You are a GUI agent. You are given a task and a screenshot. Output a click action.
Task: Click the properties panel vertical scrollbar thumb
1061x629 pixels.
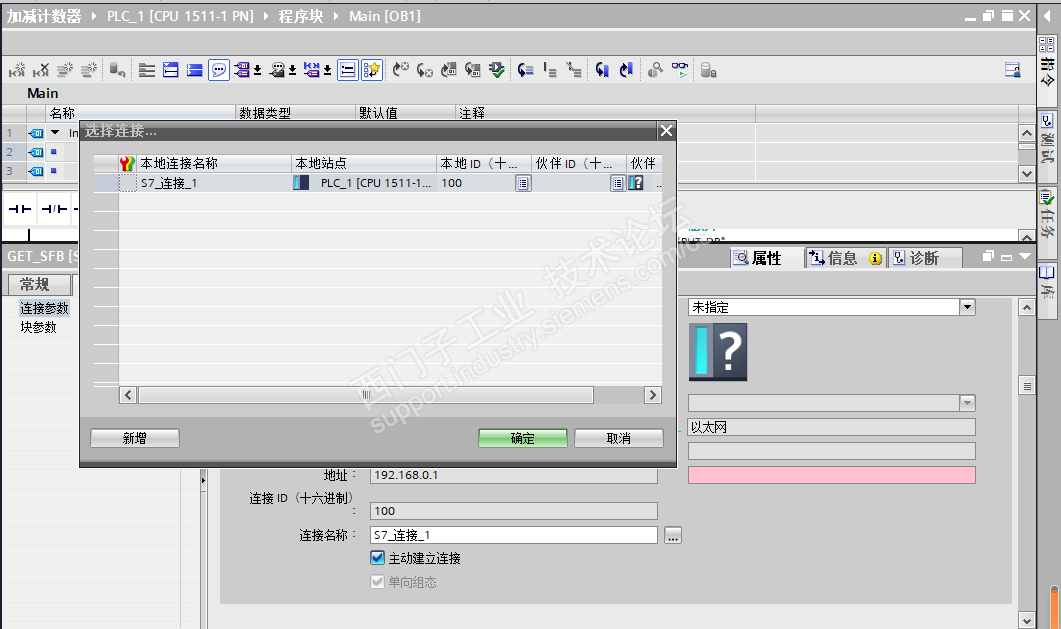click(x=1027, y=386)
